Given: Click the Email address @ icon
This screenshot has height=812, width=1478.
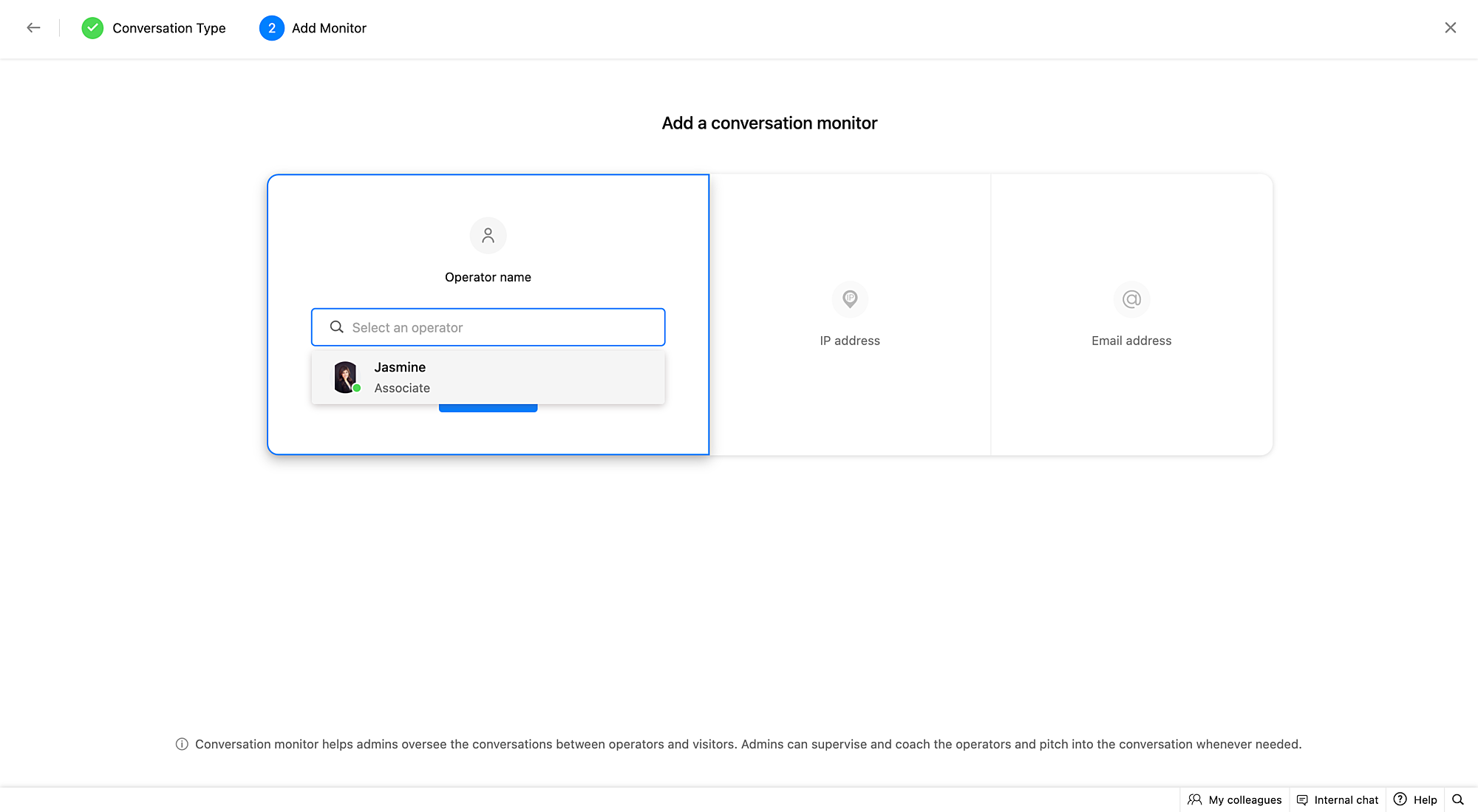Looking at the screenshot, I should click(1131, 299).
